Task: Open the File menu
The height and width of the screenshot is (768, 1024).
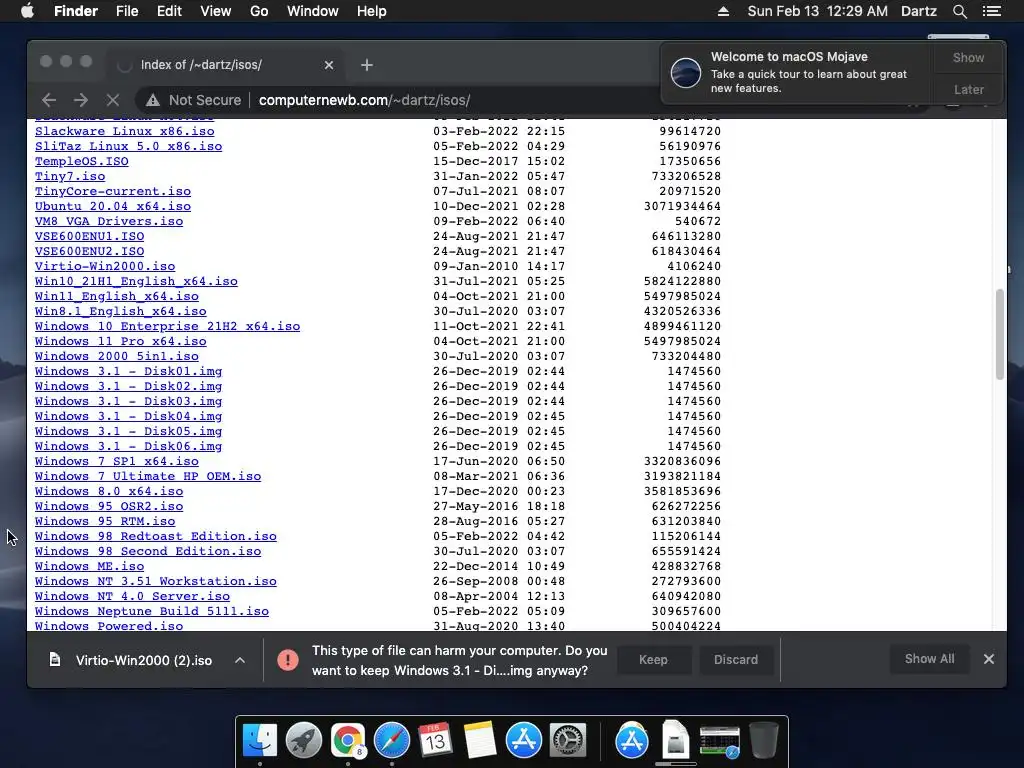Action: [x=127, y=11]
